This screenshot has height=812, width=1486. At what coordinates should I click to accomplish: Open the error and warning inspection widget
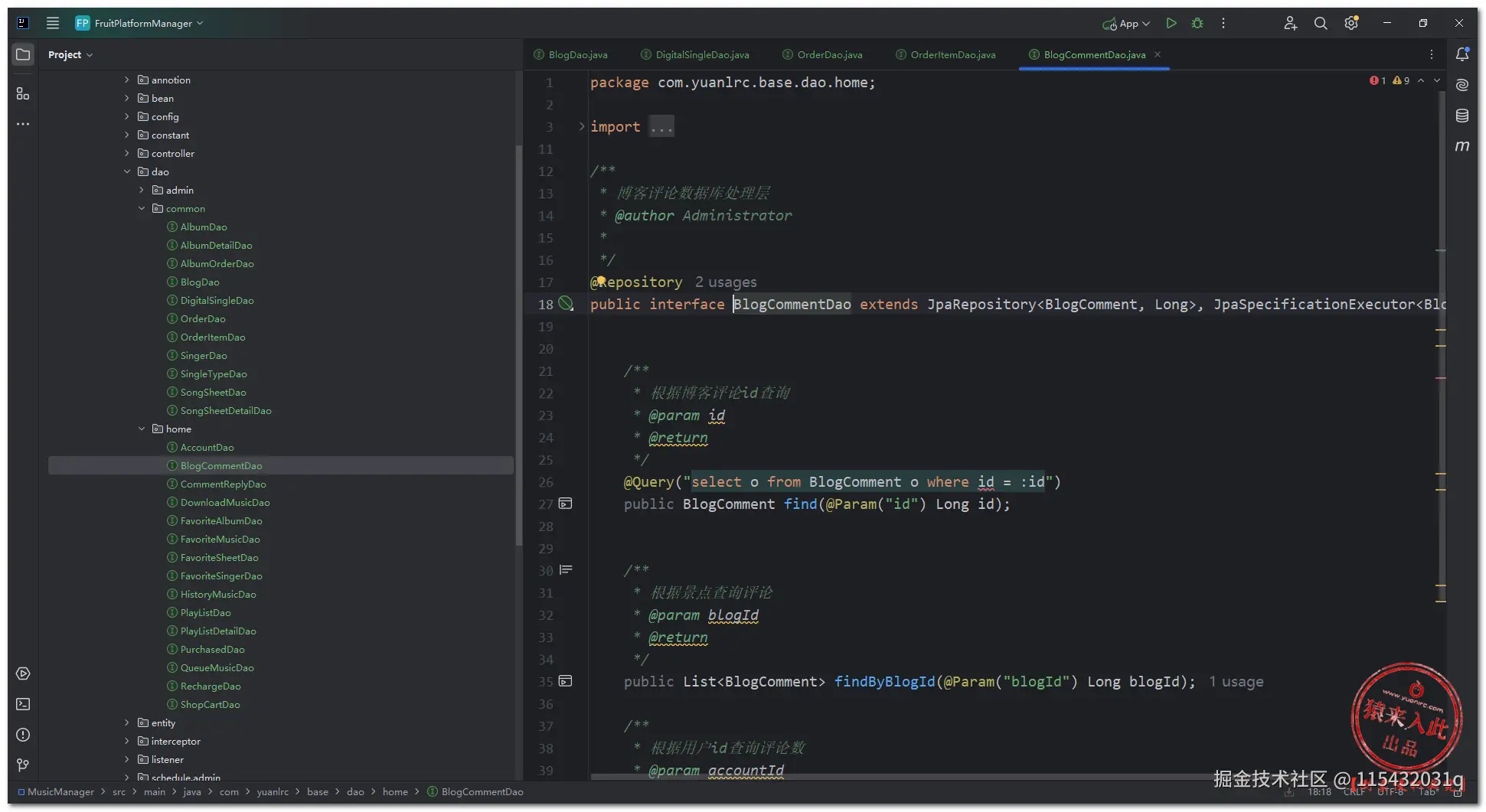click(x=1390, y=80)
